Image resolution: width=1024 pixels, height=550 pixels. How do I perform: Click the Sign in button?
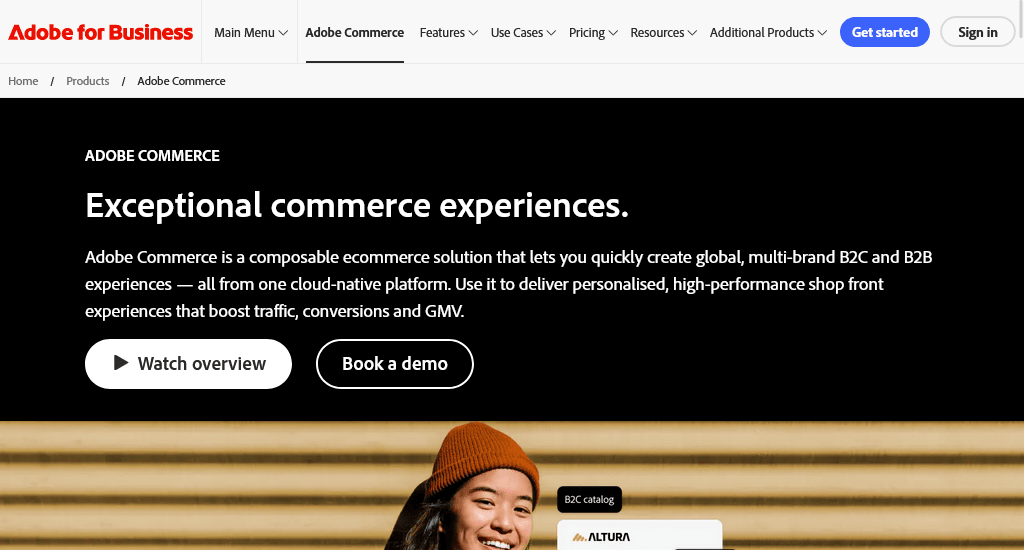(x=978, y=32)
